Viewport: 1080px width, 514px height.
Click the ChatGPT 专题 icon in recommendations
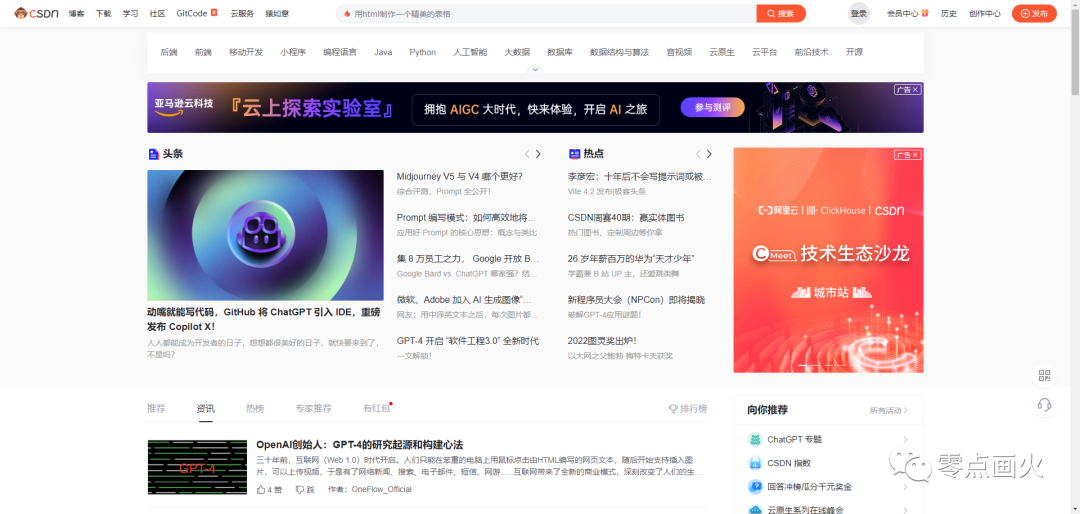point(755,439)
